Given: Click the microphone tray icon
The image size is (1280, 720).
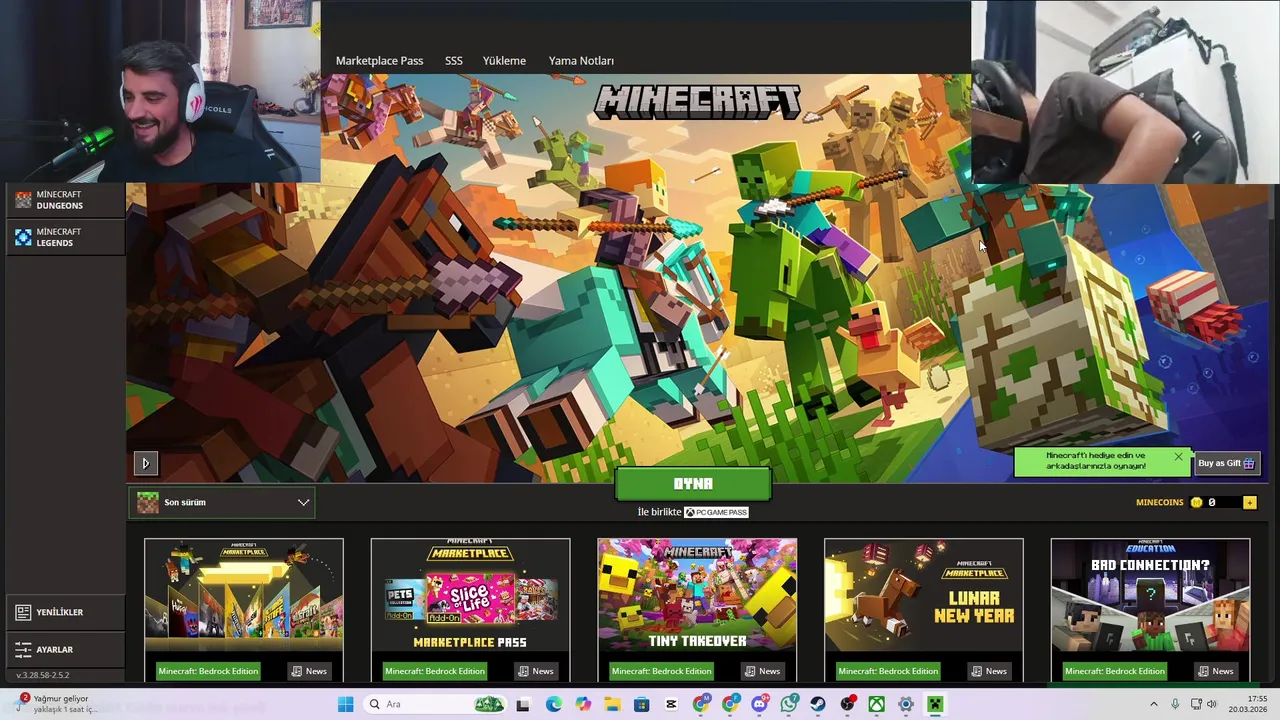Looking at the screenshot, I should [1175, 705].
